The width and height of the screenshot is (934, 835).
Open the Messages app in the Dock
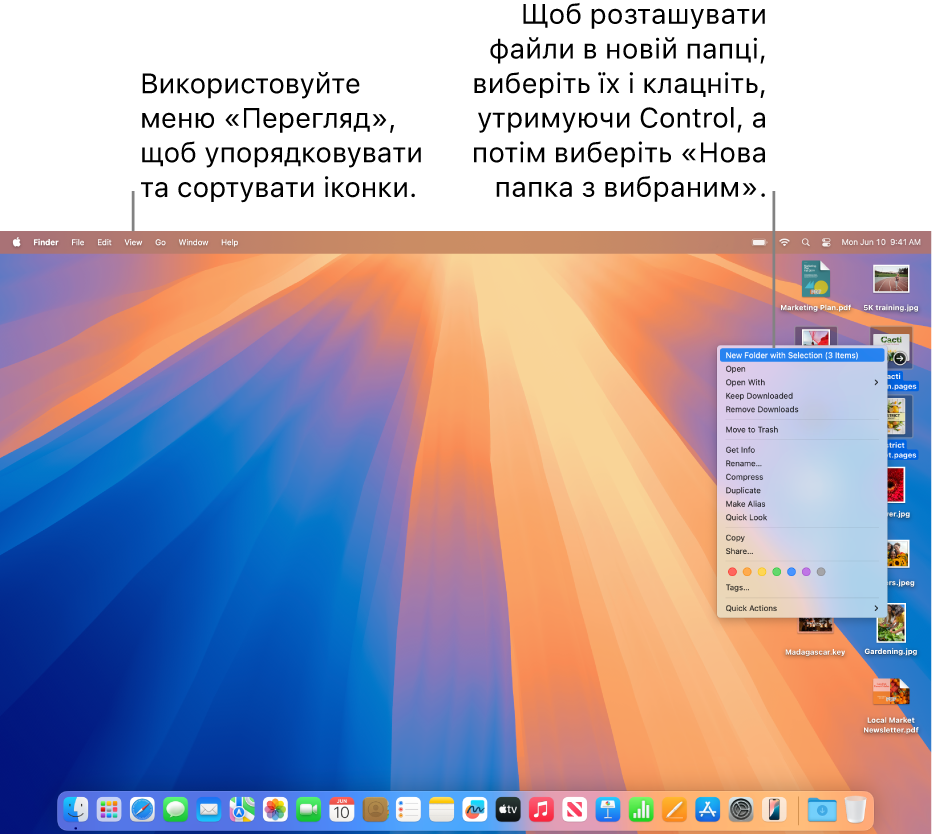[176, 810]
